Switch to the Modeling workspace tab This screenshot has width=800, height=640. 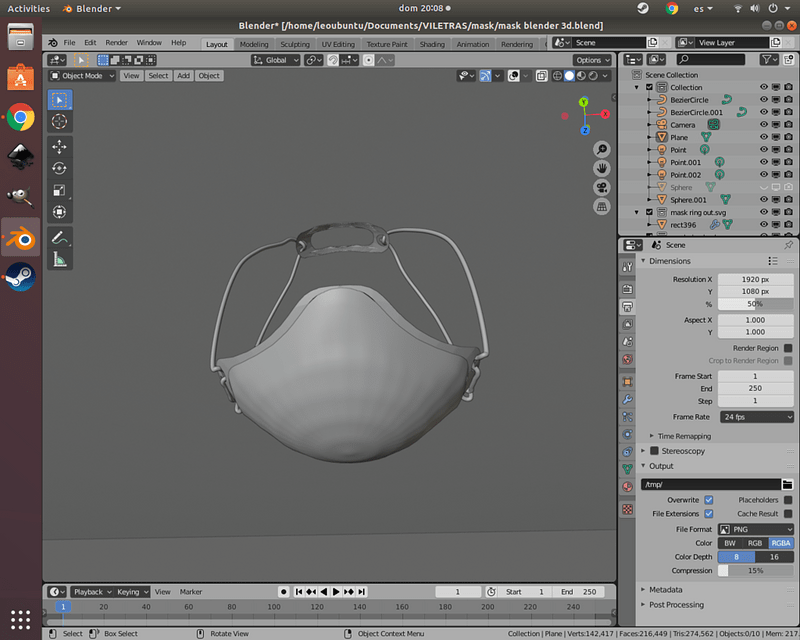pyautogui.click(x=254, y=44)
